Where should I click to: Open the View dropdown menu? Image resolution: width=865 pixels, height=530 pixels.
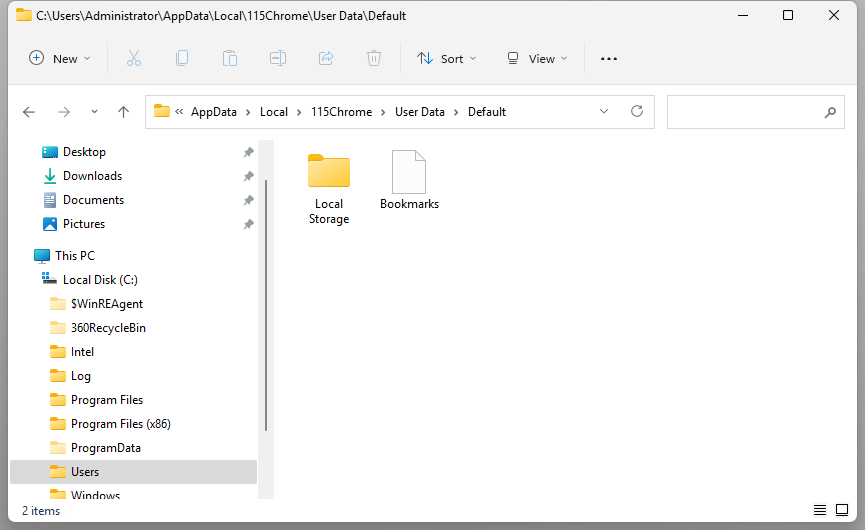537,58
